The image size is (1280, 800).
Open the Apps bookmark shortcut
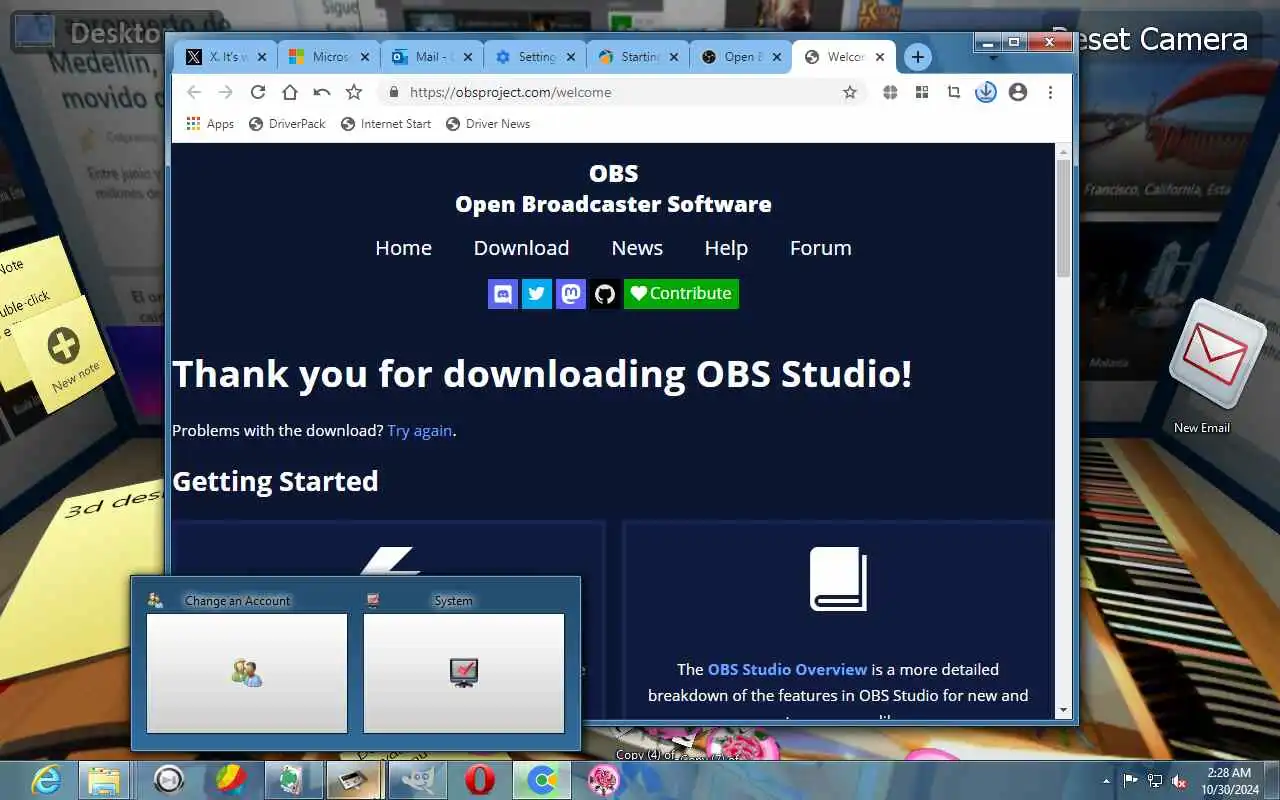210,124
